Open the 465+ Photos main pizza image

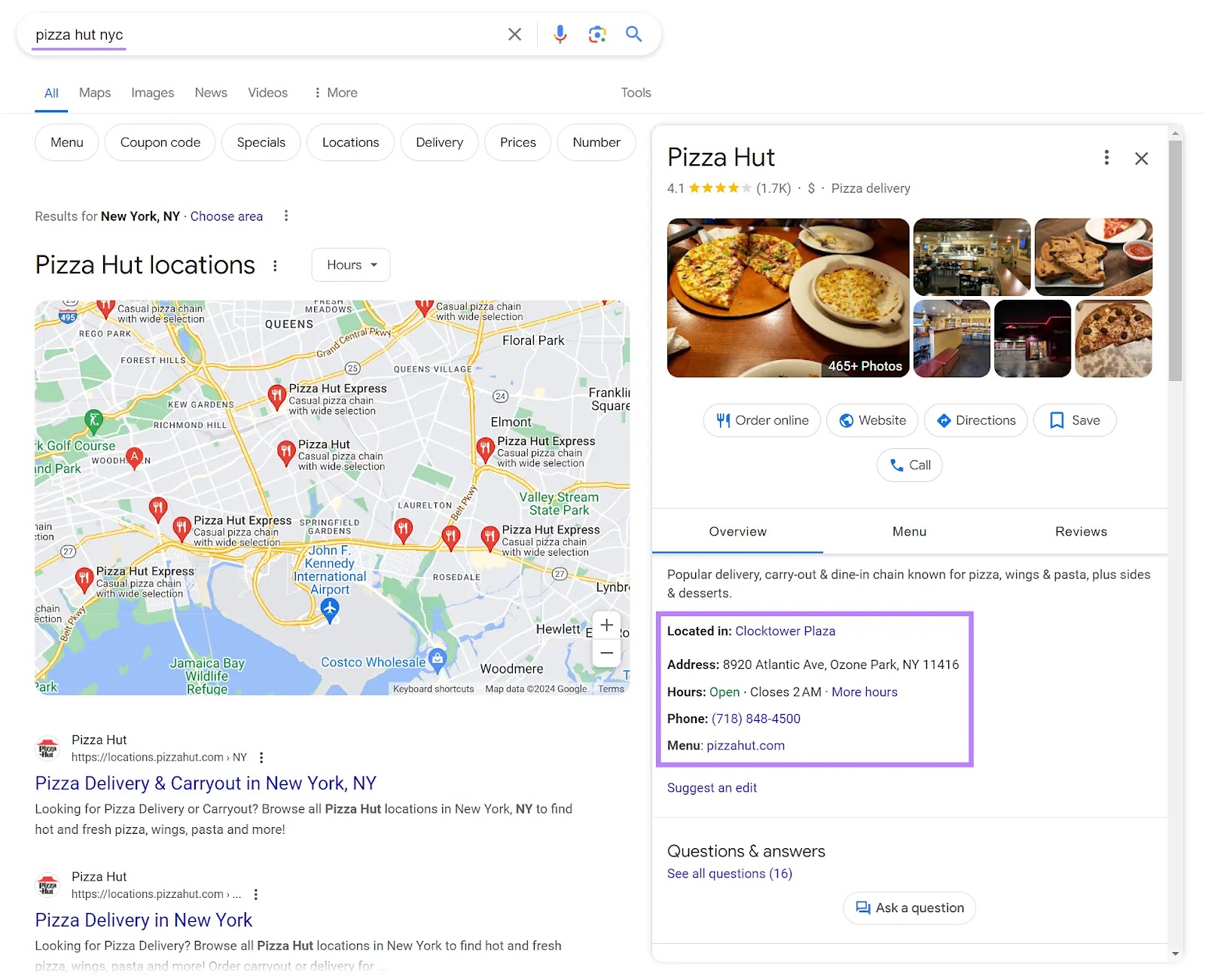(x=789, y=298)
